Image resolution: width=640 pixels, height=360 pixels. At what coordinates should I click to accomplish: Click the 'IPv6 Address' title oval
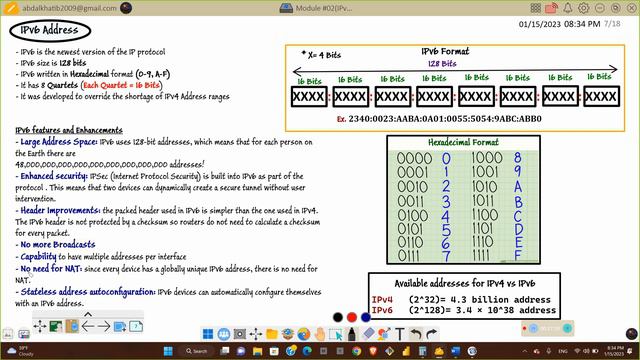tap(50, 31)
